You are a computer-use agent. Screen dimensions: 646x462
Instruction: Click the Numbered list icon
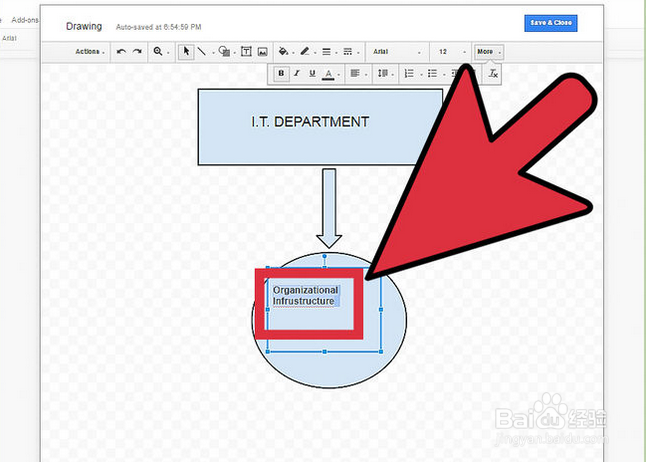coord(409,73)
